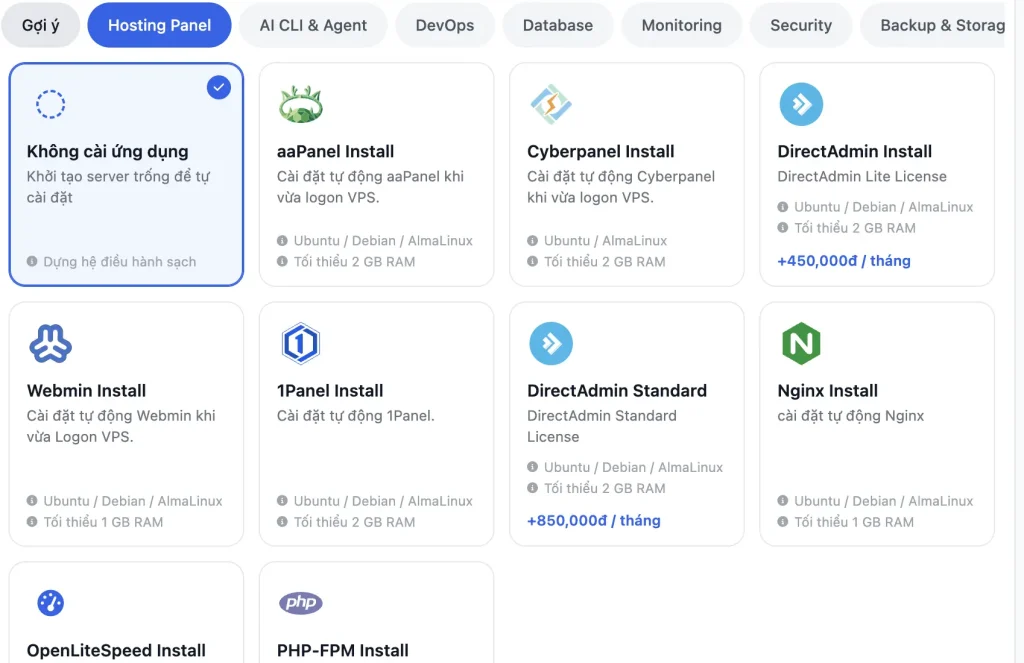Choose the PHP-FPM Install title
The height and width of the screenshot is (663, 1024).
343,651
